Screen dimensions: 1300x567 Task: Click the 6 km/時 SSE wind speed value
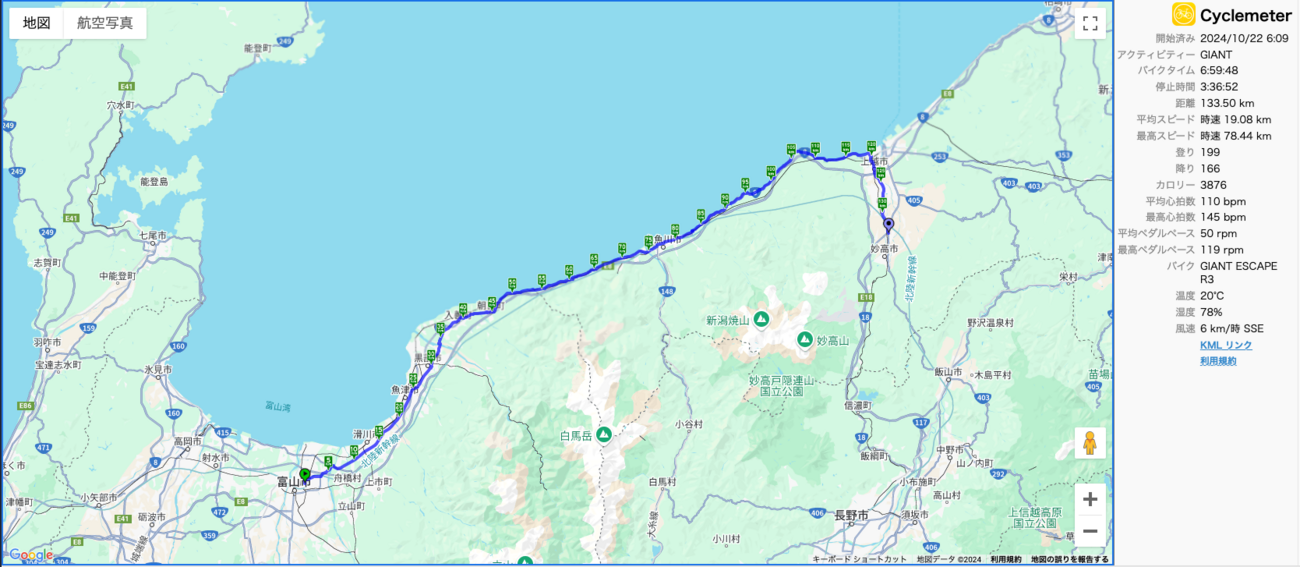pyautogui.click(x=1232, y=328)
